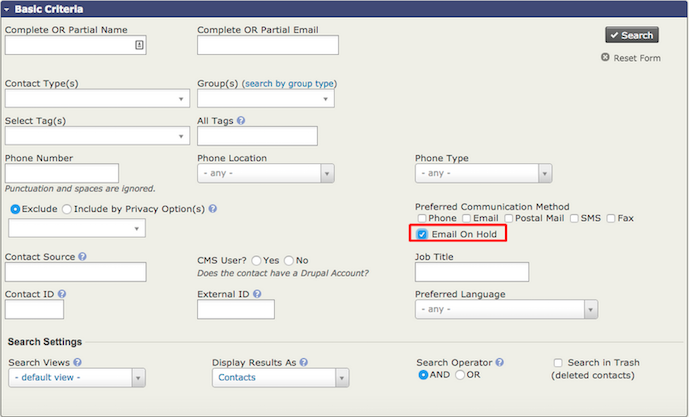Open the Preferred Language dropdown

click(506, 309)
